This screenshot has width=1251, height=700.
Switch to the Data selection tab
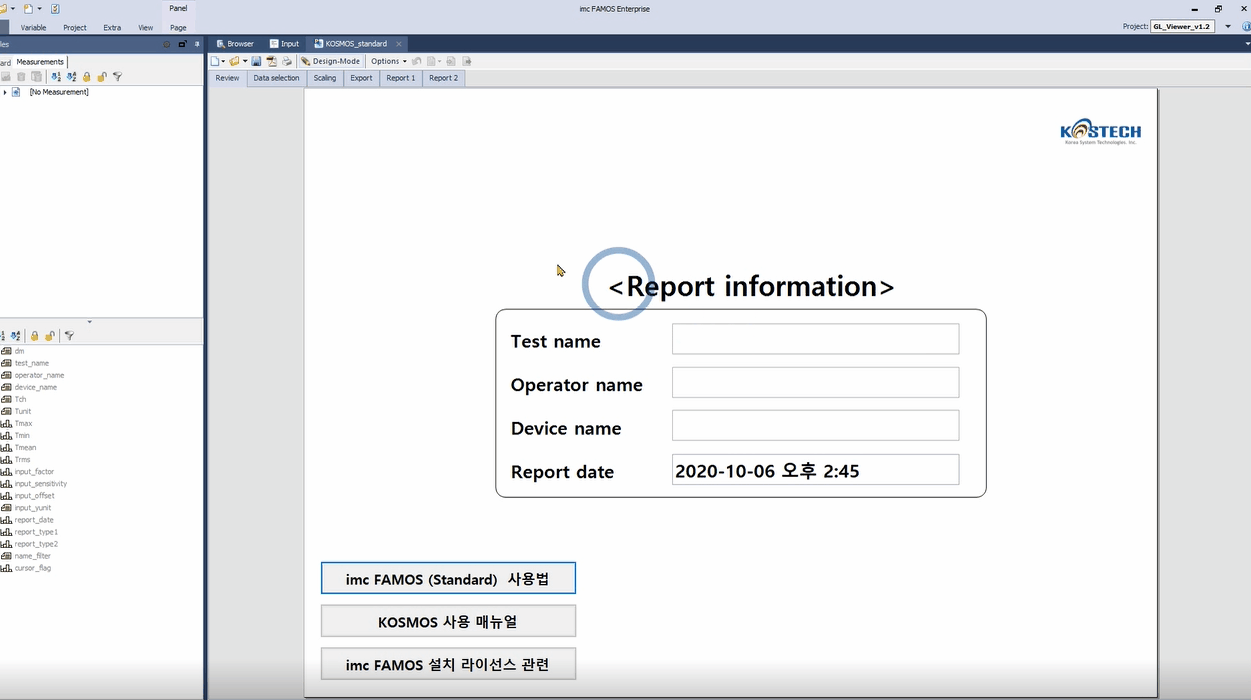point(276,78)
